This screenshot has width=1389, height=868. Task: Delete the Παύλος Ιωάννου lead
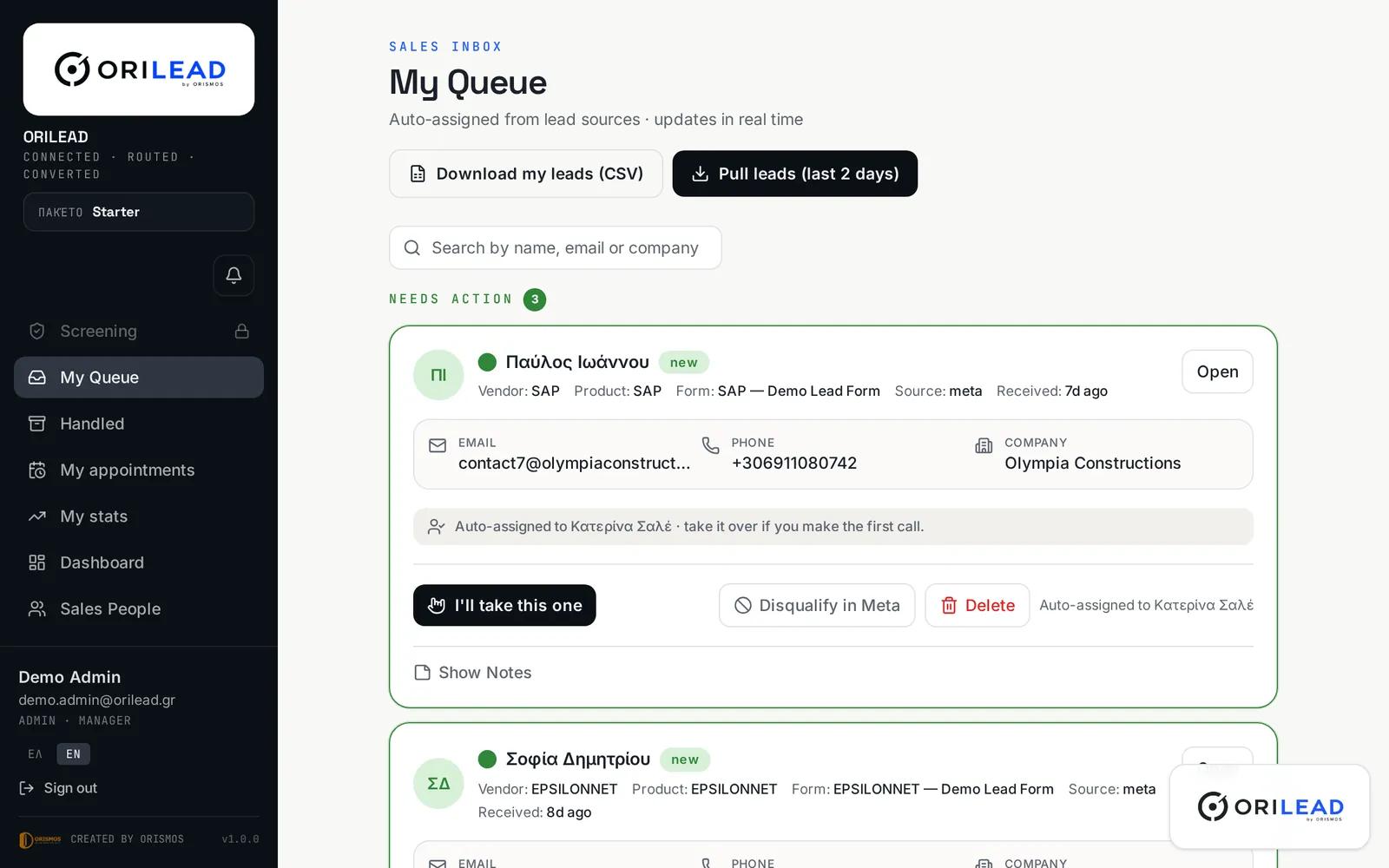click(x=978, y=605)
